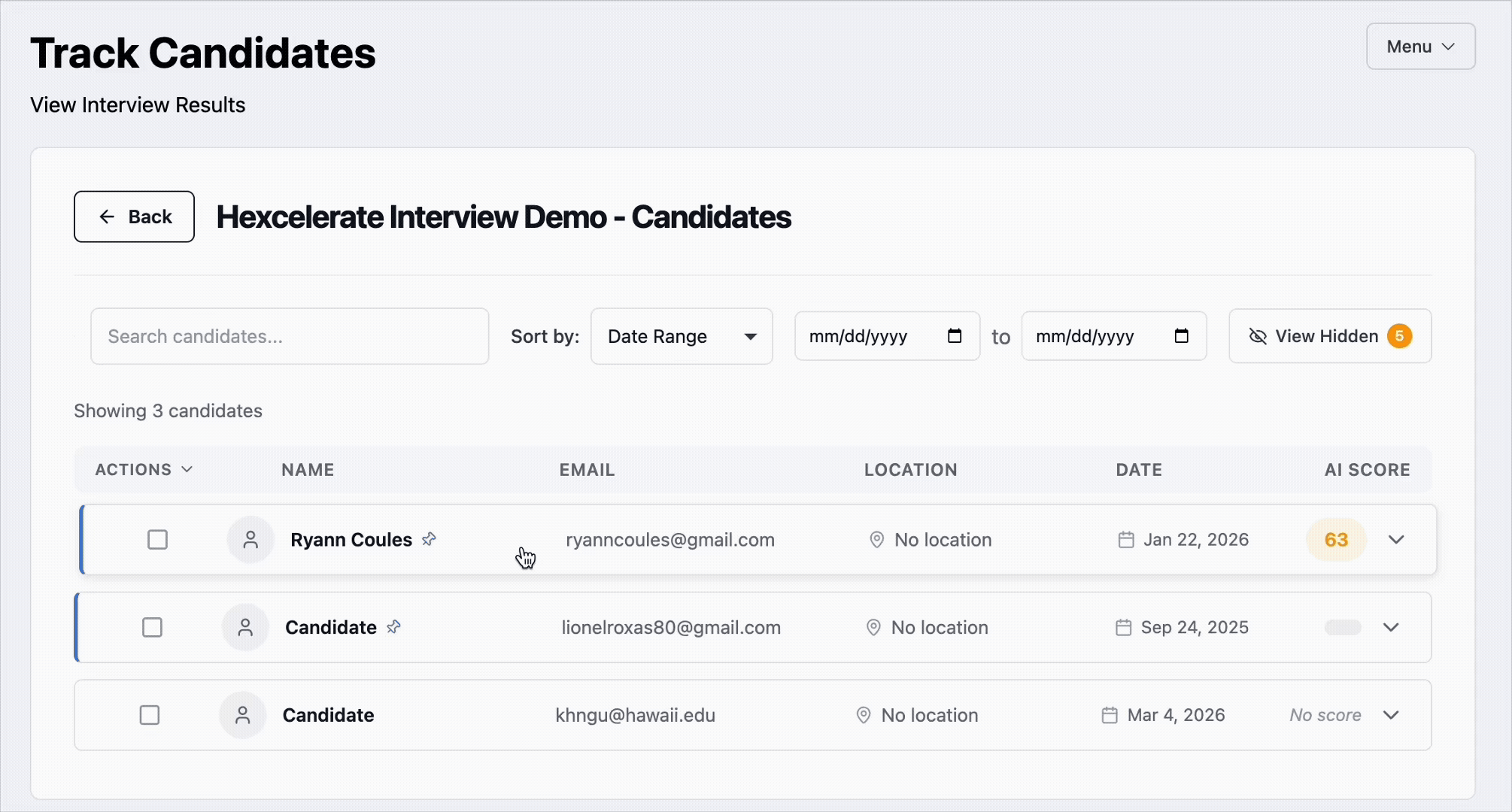Click the Search candidates field

290,336
